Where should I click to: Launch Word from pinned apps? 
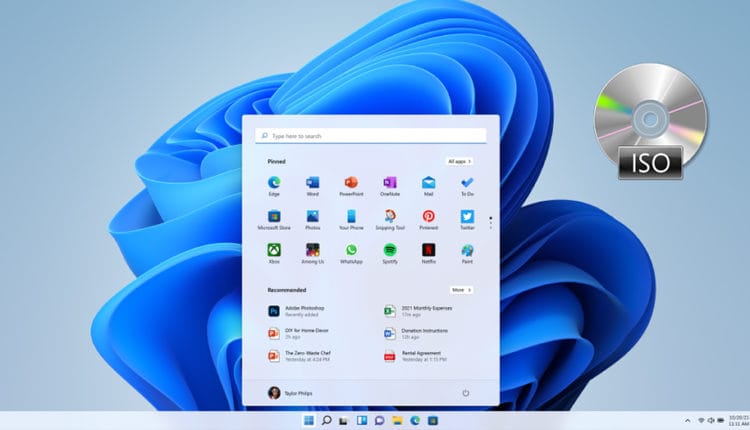(x=312, y=183)
